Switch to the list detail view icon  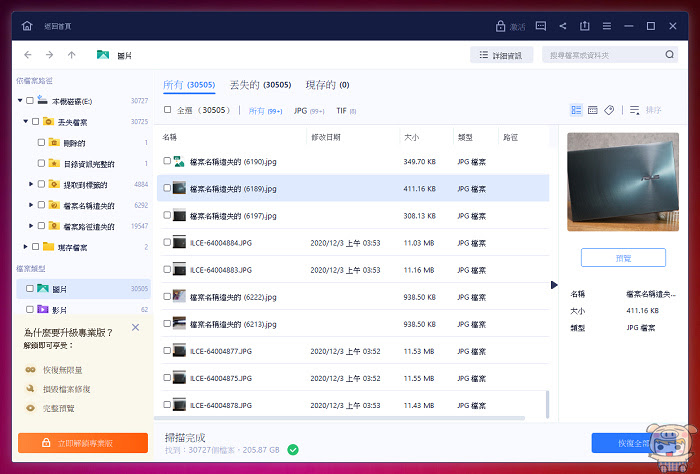pos(576,110)
